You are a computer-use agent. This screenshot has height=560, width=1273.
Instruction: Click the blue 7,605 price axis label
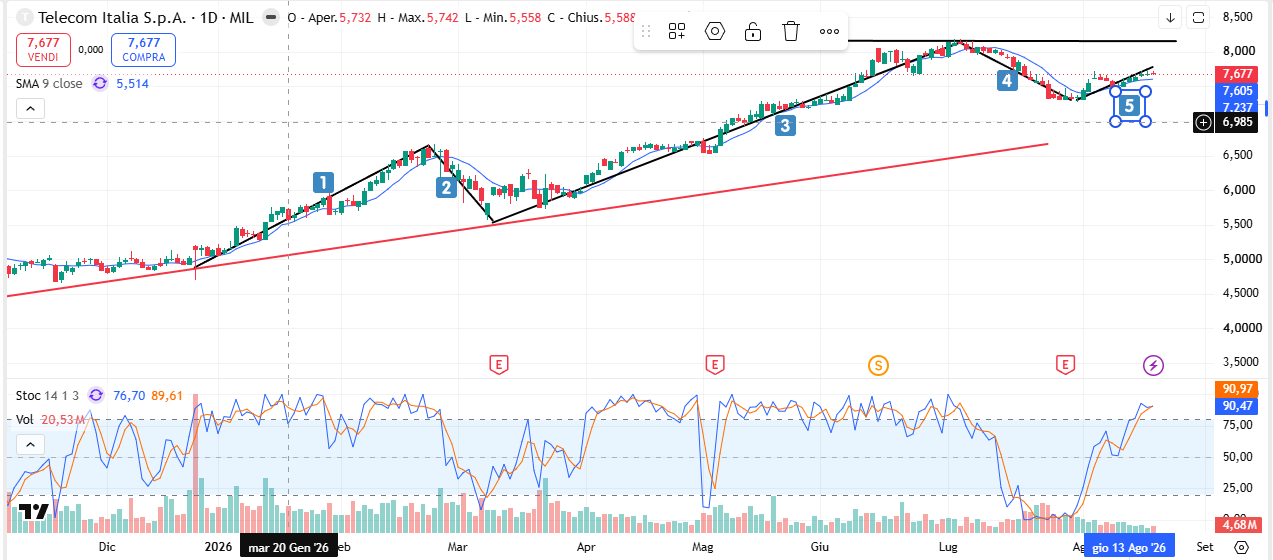[1237, 91]
